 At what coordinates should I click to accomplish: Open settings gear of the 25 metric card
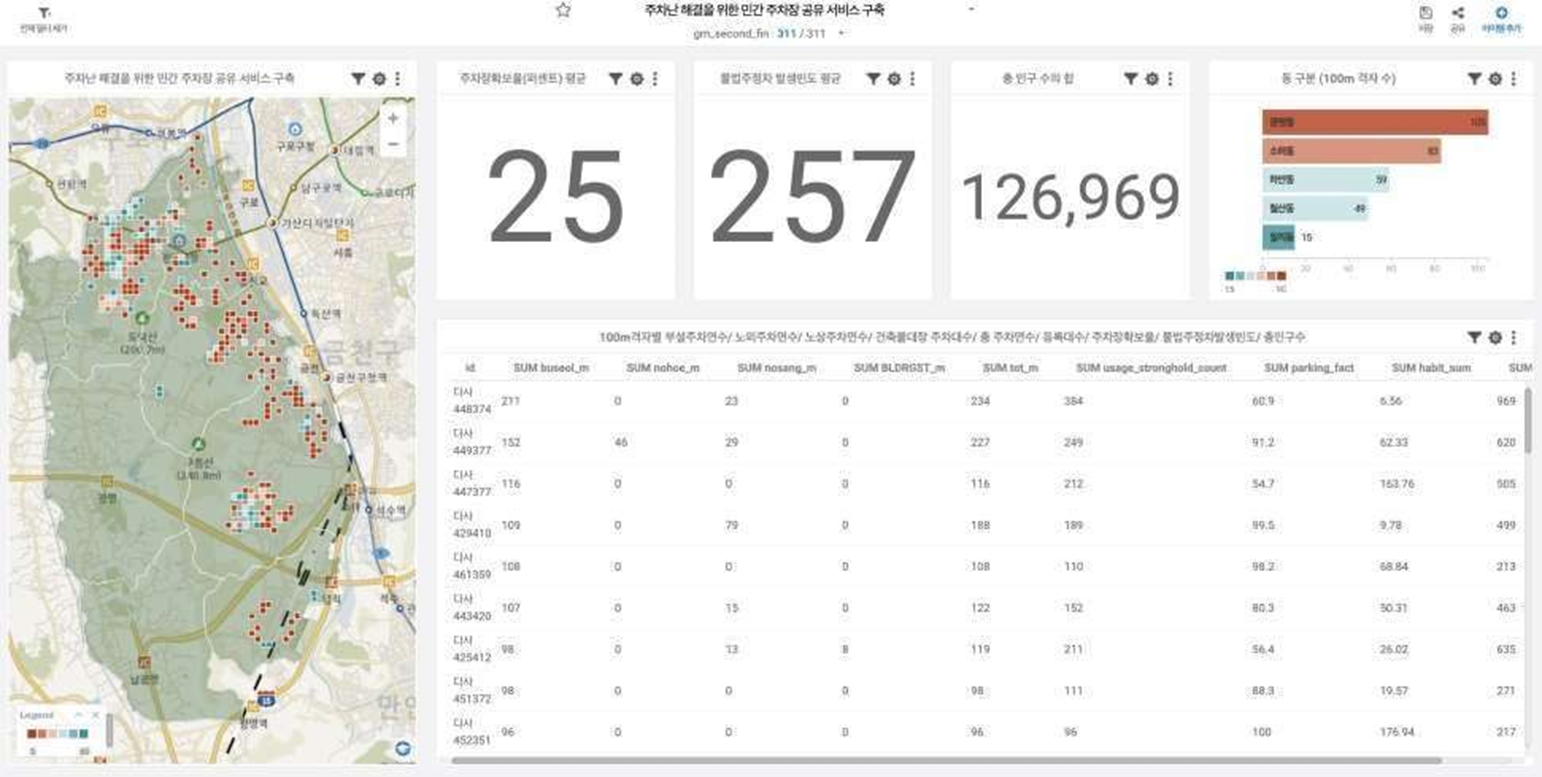click(x=636, y=79)
